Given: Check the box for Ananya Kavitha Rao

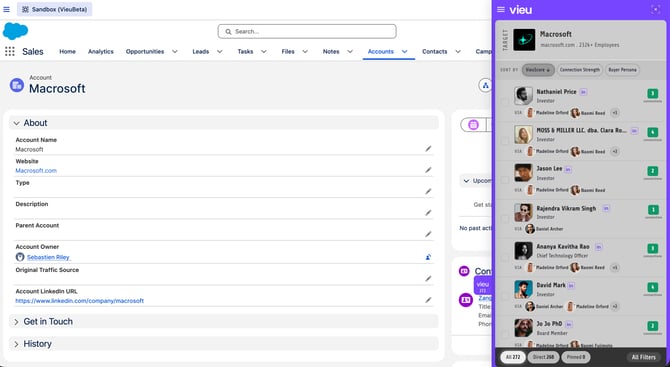Looking at the screenshot, I should coord(505,257).
